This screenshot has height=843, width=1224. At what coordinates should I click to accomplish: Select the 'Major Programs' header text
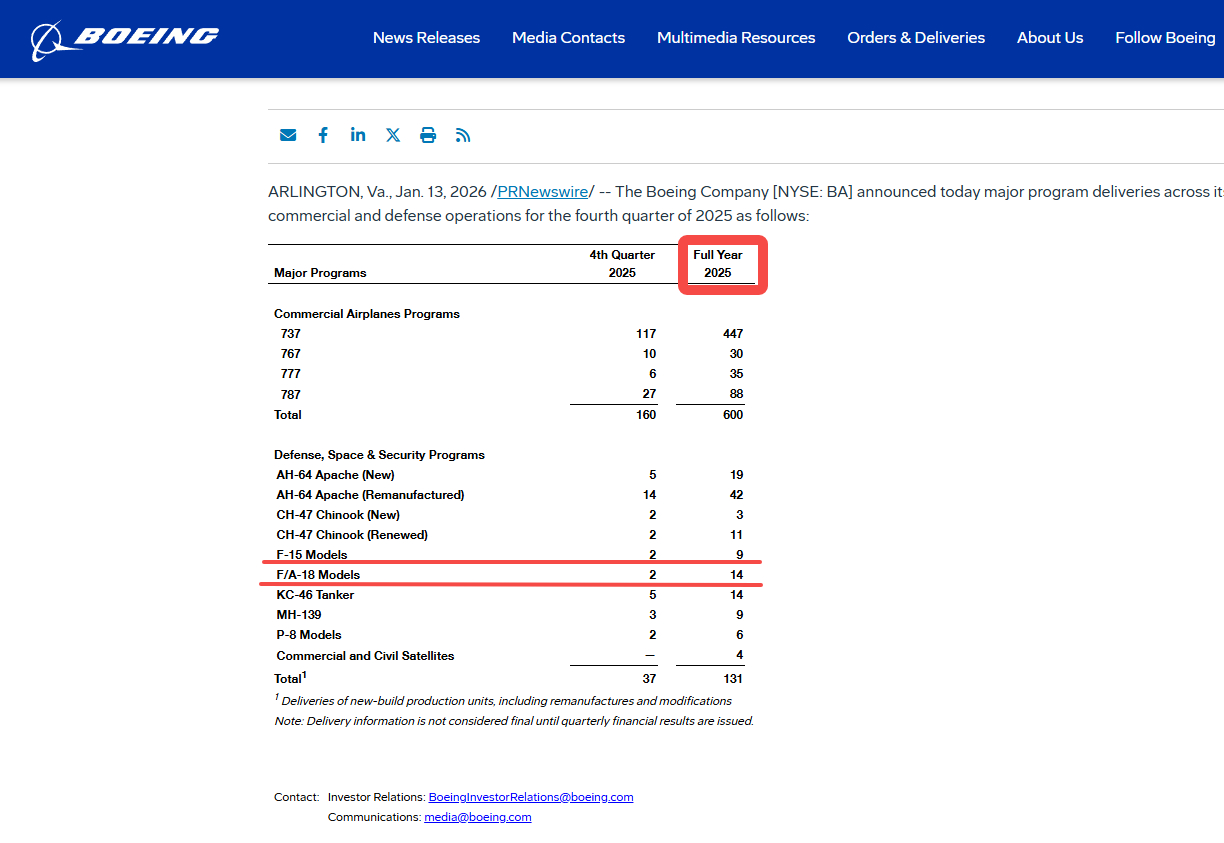320,273
